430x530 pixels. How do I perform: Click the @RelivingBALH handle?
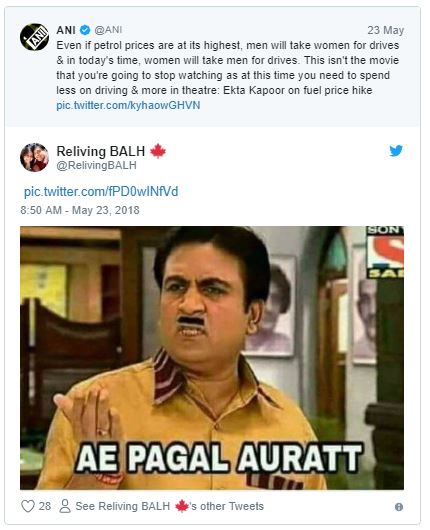[x=96, y=165]
